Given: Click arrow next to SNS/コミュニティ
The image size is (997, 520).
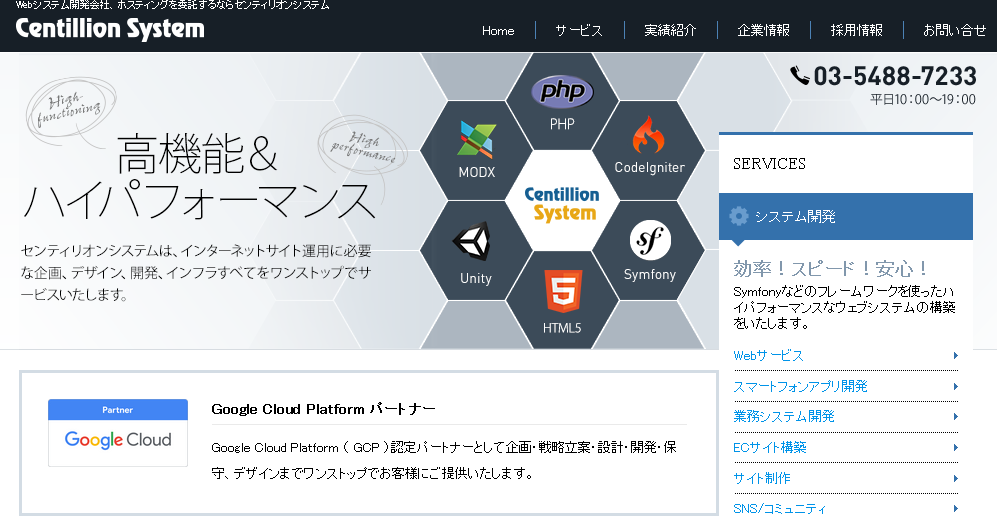Looking at the screenshot, I should pyautogui.click(x=956, y=509).
